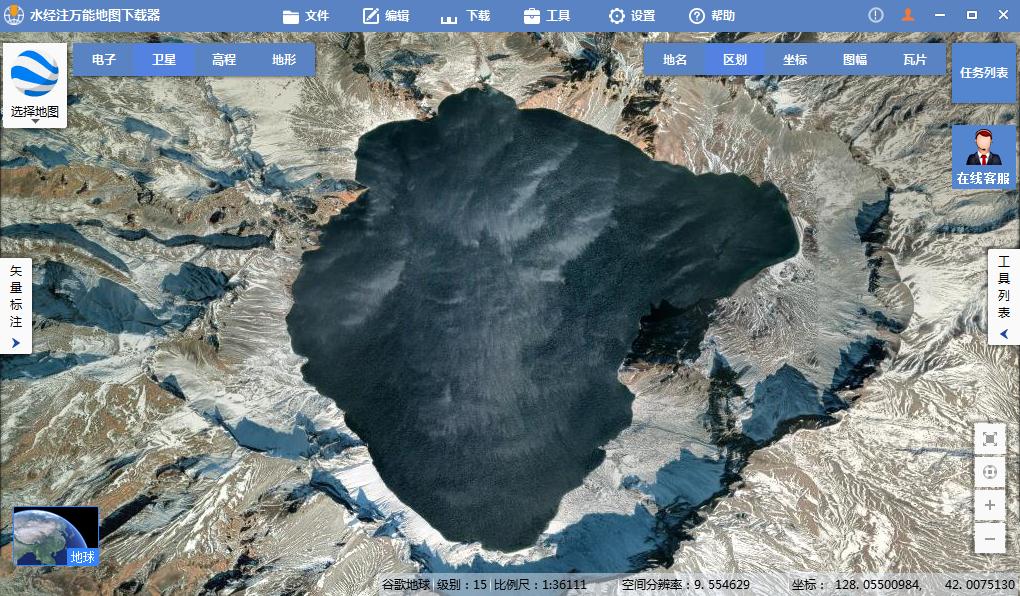1020x596 pixels.
Task: Open the 编辑 (Edit) menu
Action: [386, 16]
